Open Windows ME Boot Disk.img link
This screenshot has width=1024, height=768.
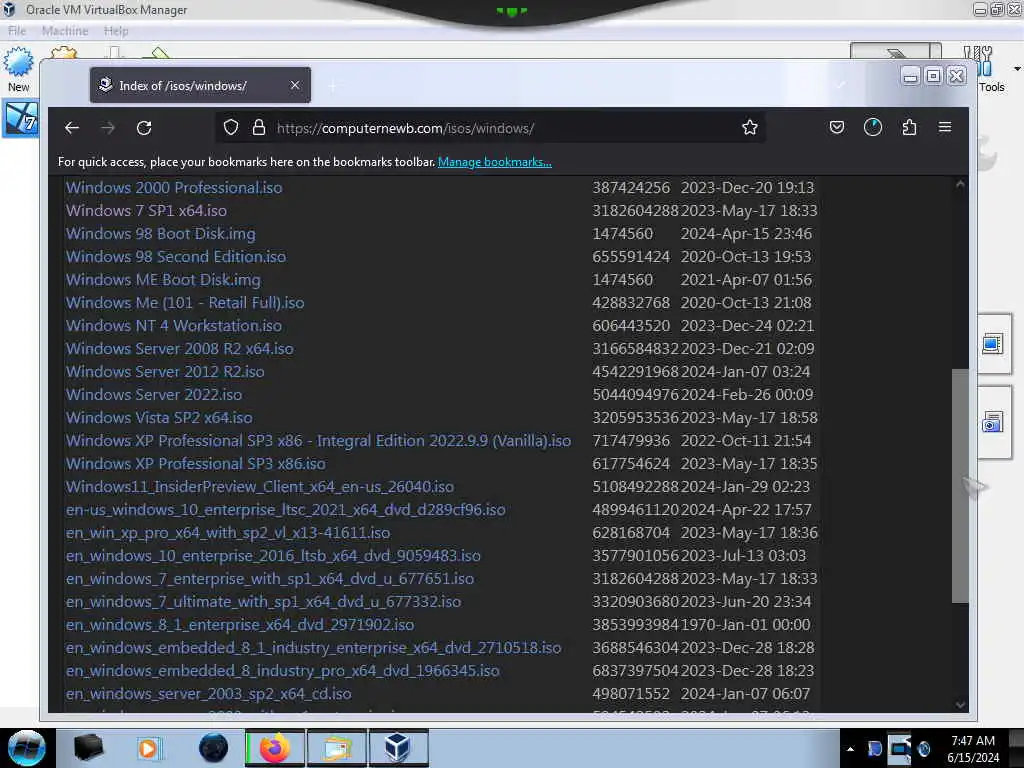click(163, 280)
